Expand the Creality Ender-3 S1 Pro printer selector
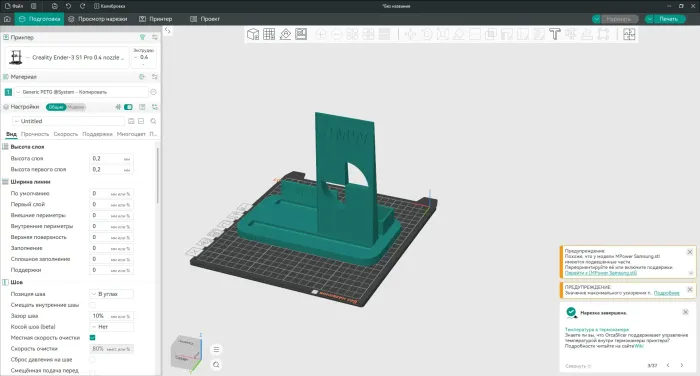The image size is (700, 376). click(x=67, y=58)
